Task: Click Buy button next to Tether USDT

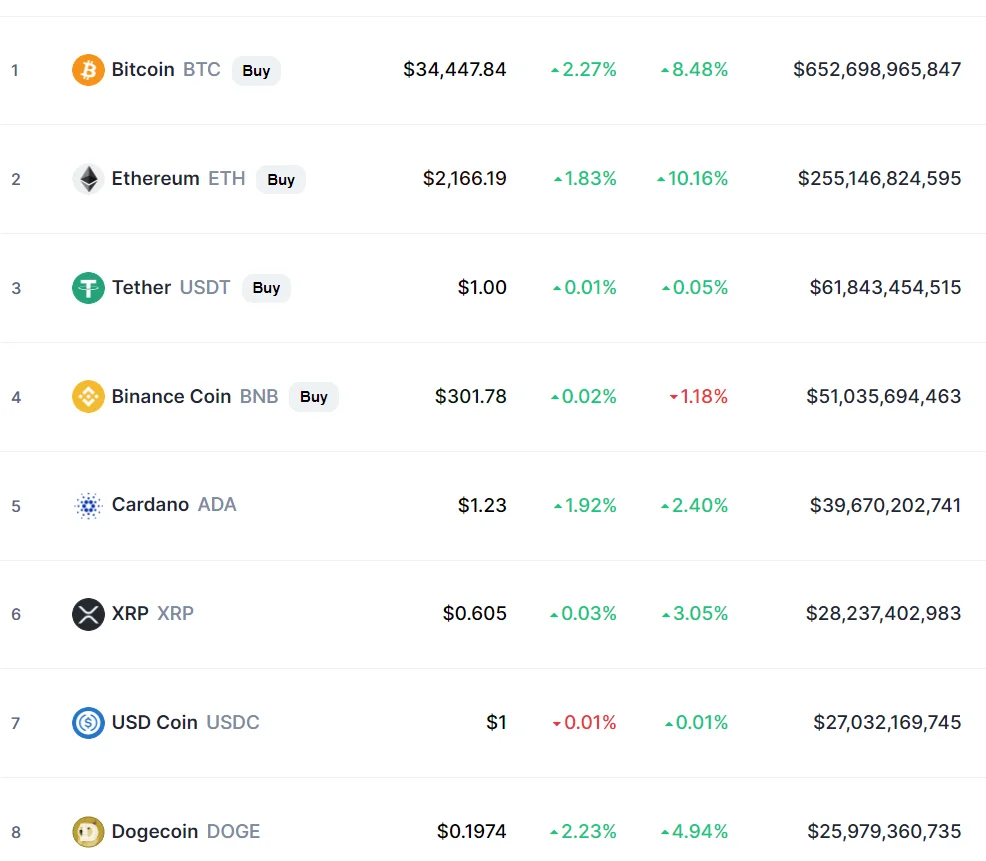Action: pos(266,288)
